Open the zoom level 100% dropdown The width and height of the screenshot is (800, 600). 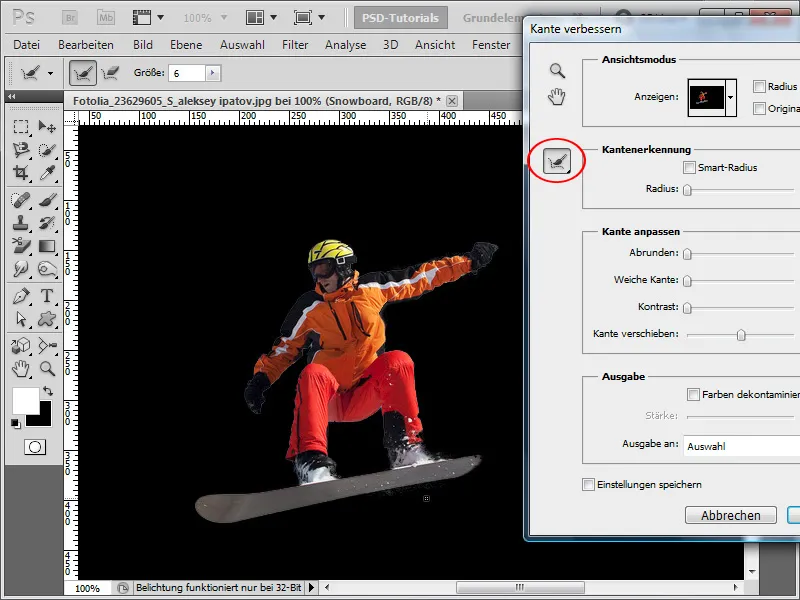click(x=223, y=18)
